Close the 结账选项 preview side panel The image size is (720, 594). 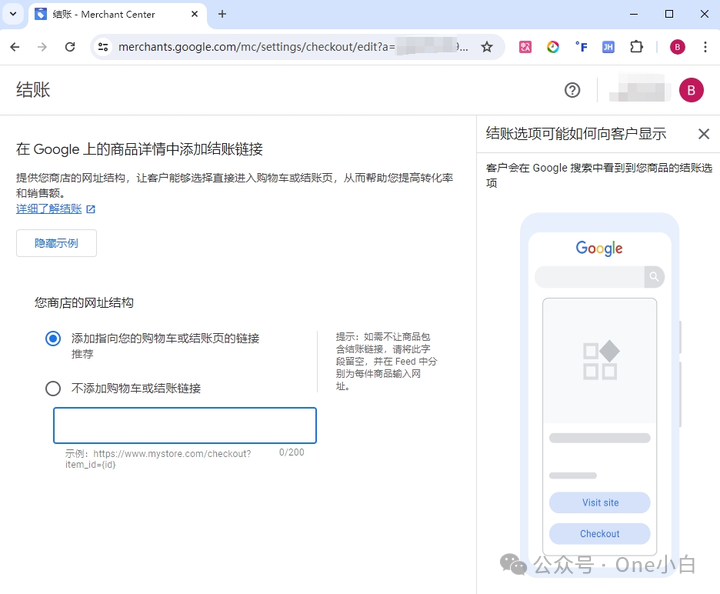703,134
